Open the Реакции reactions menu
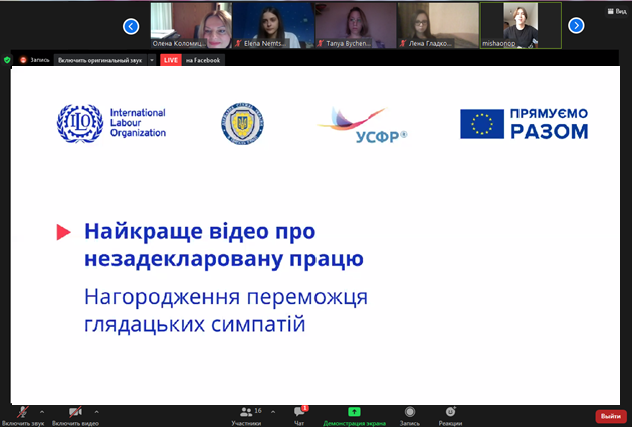 tap(450, 416)
